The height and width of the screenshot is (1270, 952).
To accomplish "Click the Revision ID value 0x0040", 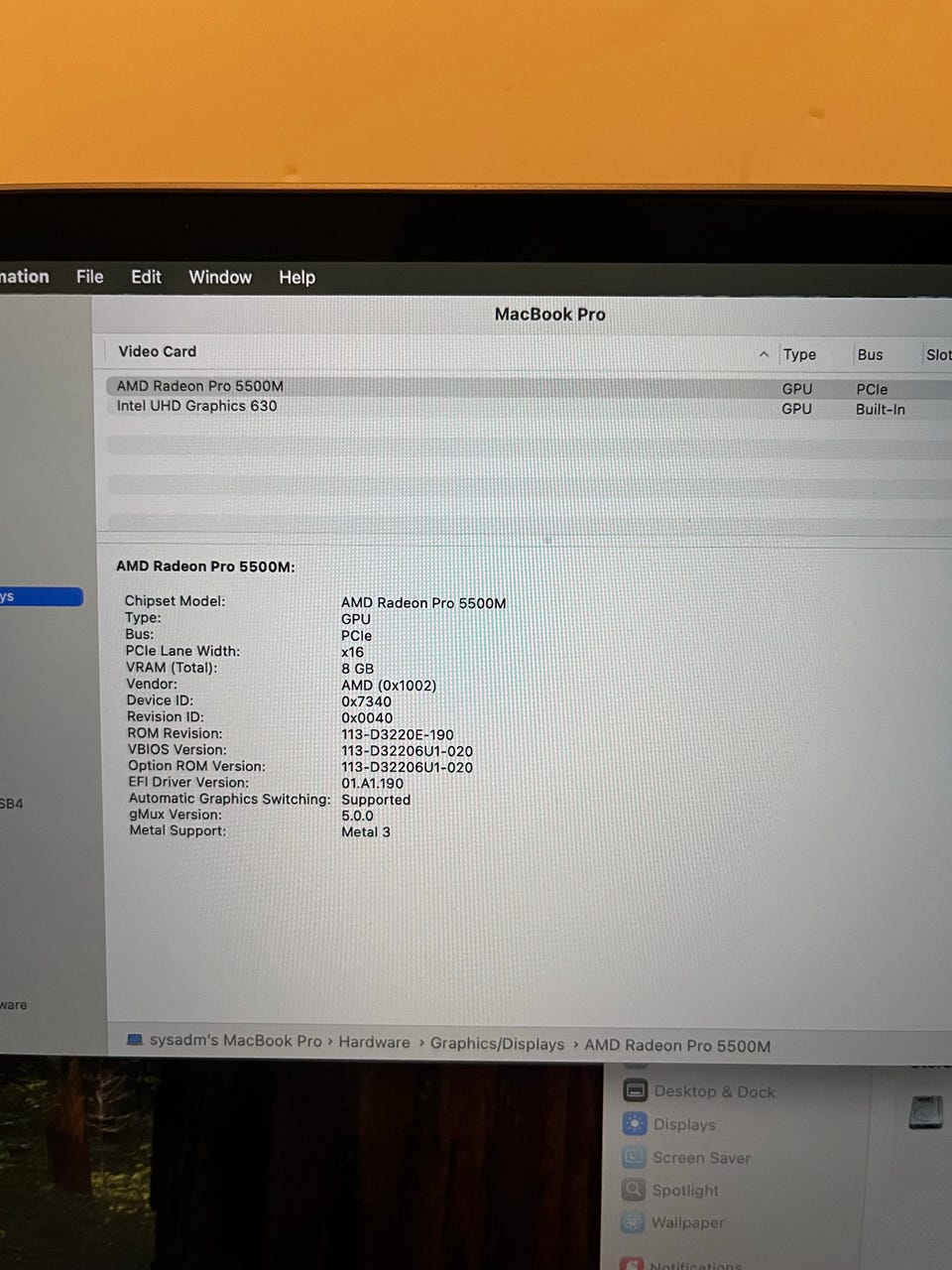I will coord(367,718).
